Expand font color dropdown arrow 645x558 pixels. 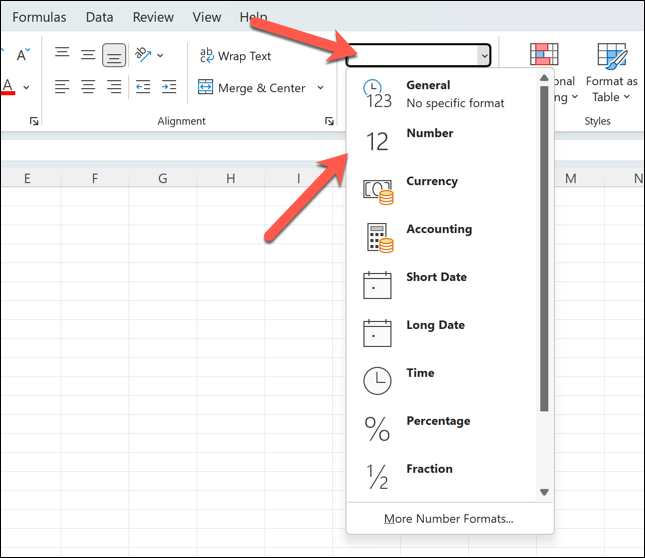(x=26, y=88)
